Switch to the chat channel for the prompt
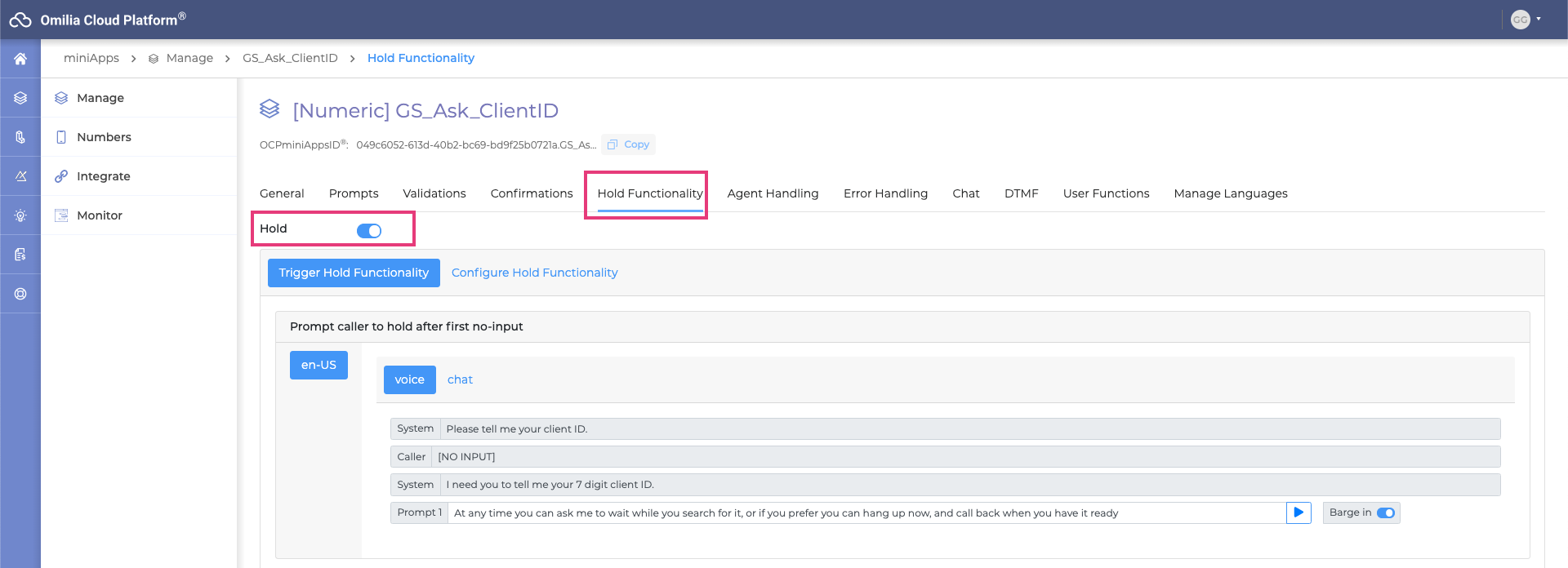 (x=460, y=379)
